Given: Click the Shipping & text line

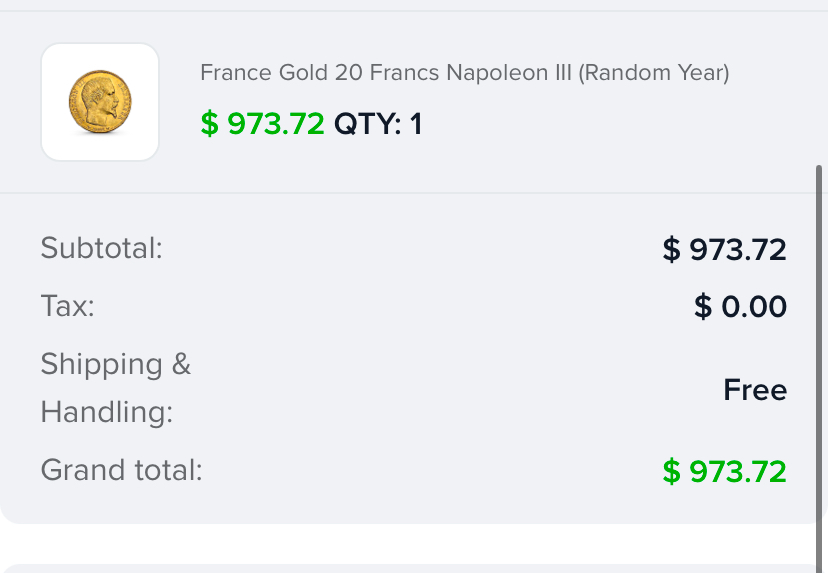Looking at the screenshot, I should (116, 364).
